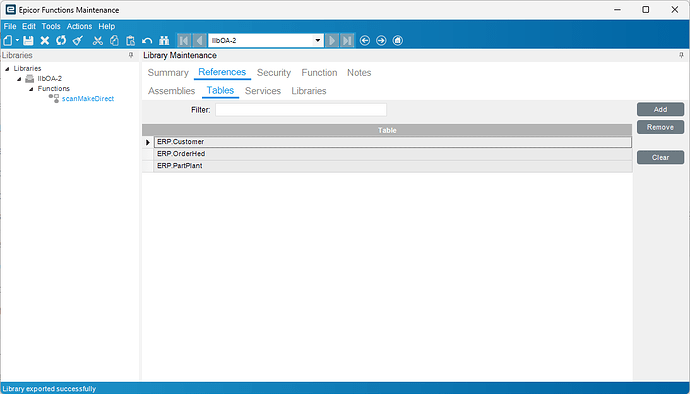
Task: Click the Clear broom toolbar icon
Action: pyautogui.click(x=78, y=41)
